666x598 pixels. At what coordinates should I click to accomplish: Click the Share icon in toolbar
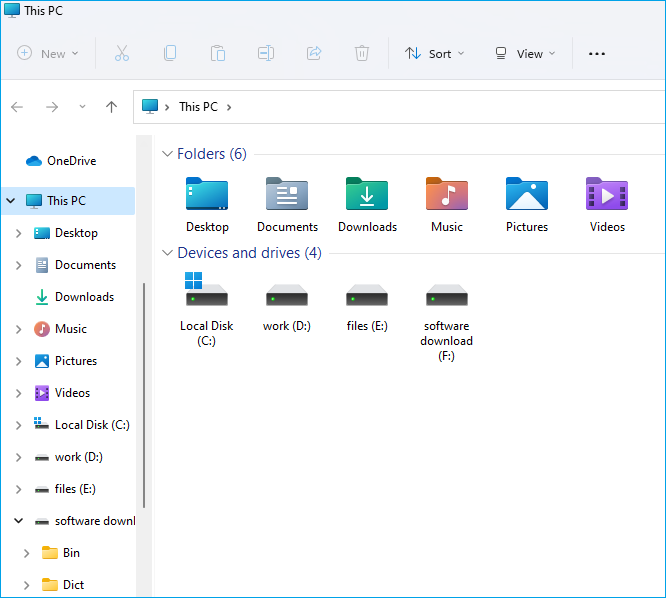(314, 54)
